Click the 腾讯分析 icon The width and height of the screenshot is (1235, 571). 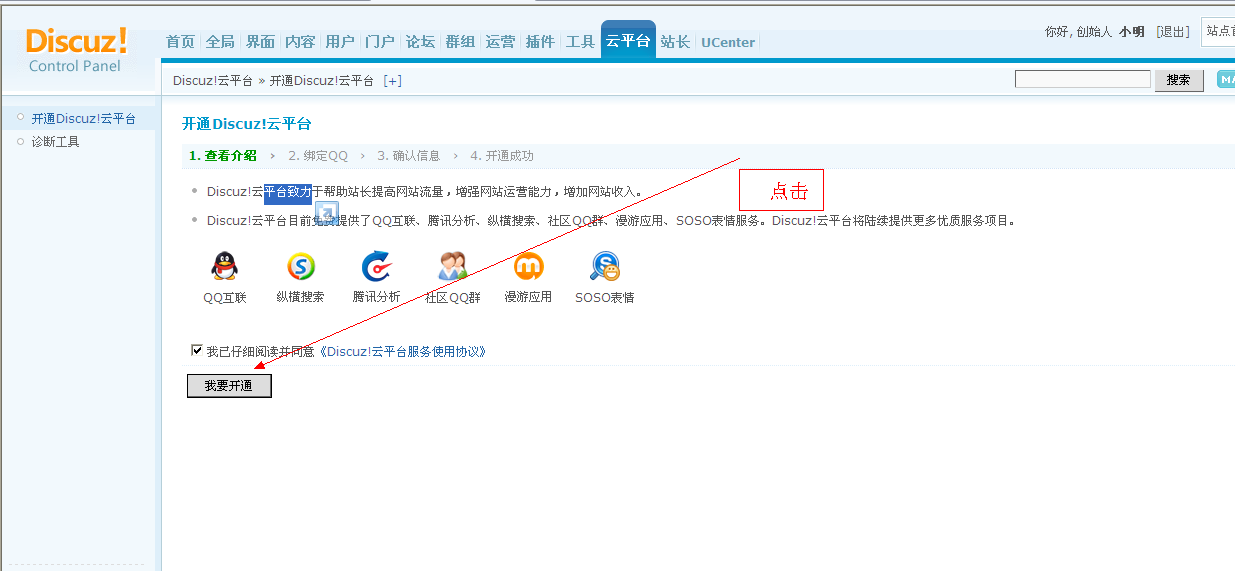tap(376, 266)
